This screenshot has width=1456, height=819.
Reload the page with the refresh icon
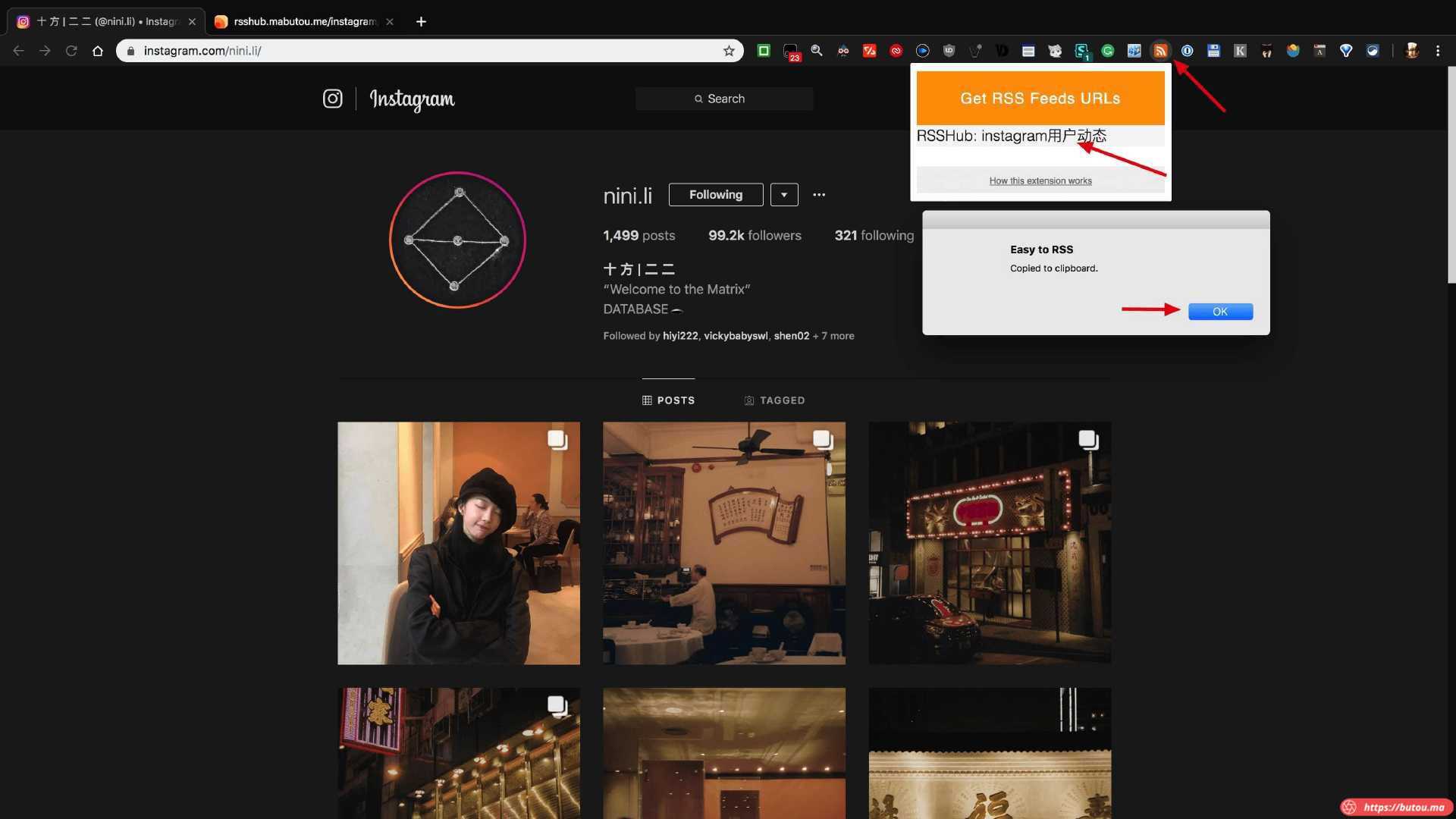pos(71,51)
